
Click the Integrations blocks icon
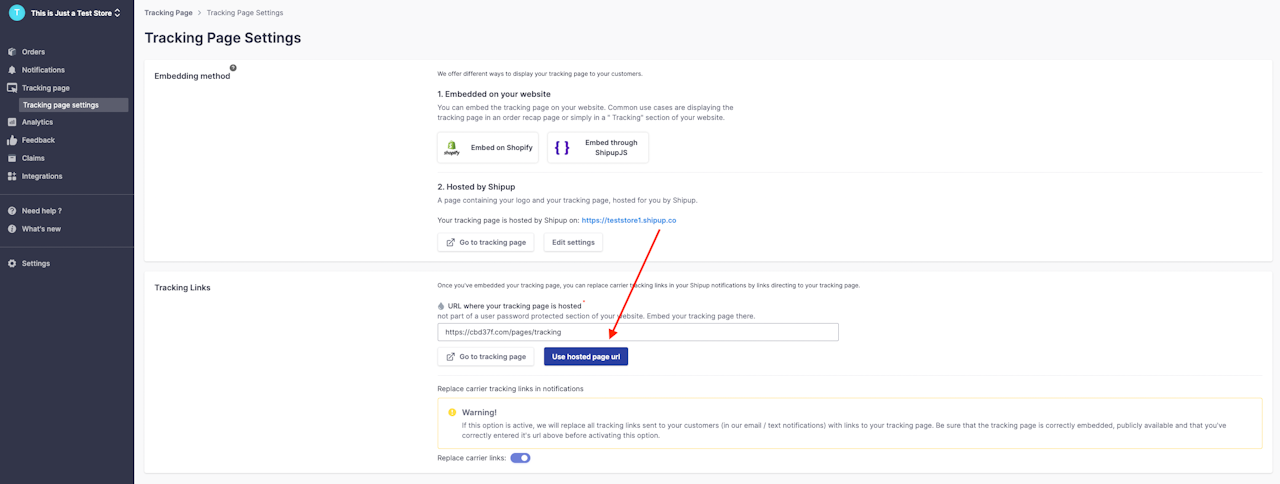click(12, 176)
